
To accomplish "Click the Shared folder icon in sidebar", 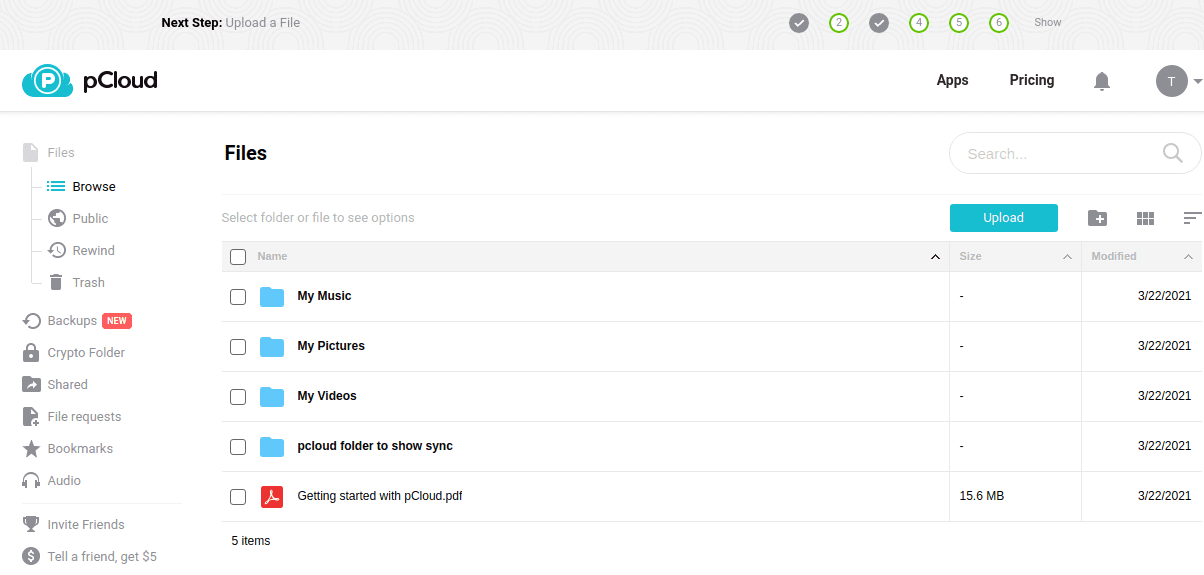I will click(31, 385).
